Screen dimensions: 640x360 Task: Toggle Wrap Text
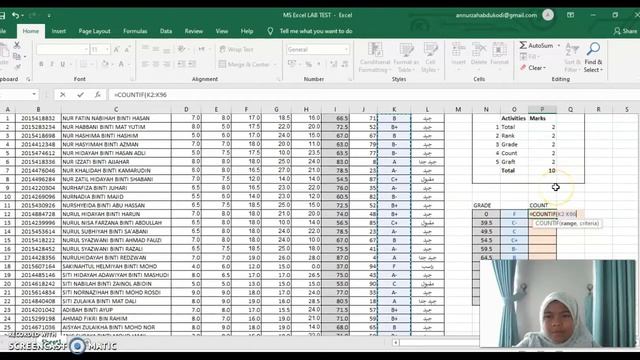(x=236, y=49)
